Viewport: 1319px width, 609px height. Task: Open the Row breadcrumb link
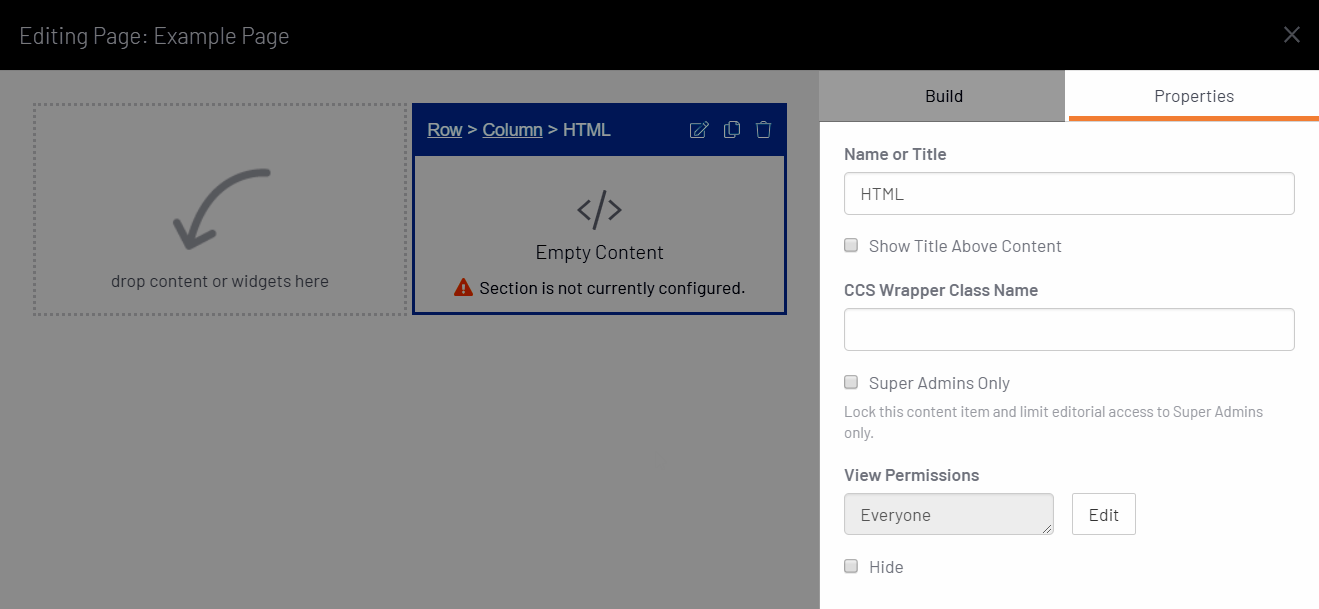click(445, 130)
